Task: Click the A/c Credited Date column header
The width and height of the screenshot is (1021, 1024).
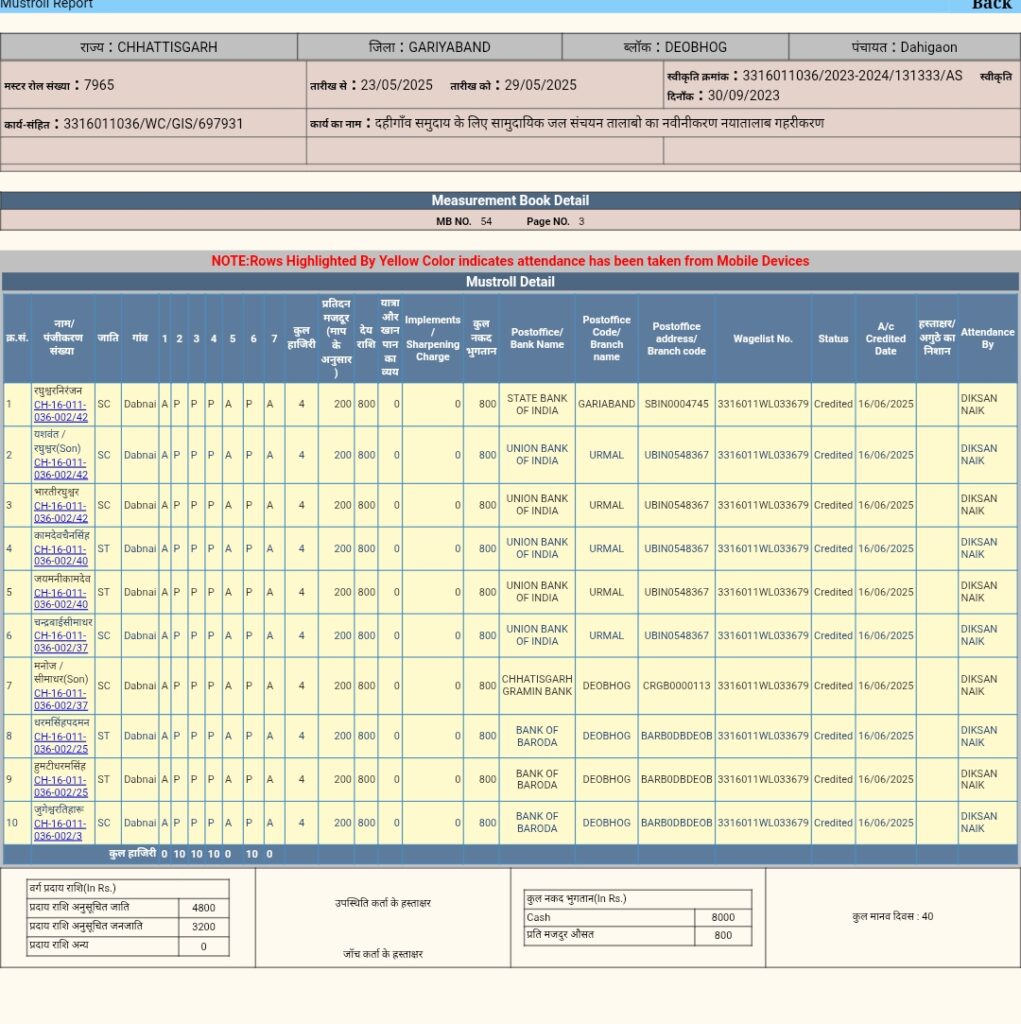Action: coord(886,338)
